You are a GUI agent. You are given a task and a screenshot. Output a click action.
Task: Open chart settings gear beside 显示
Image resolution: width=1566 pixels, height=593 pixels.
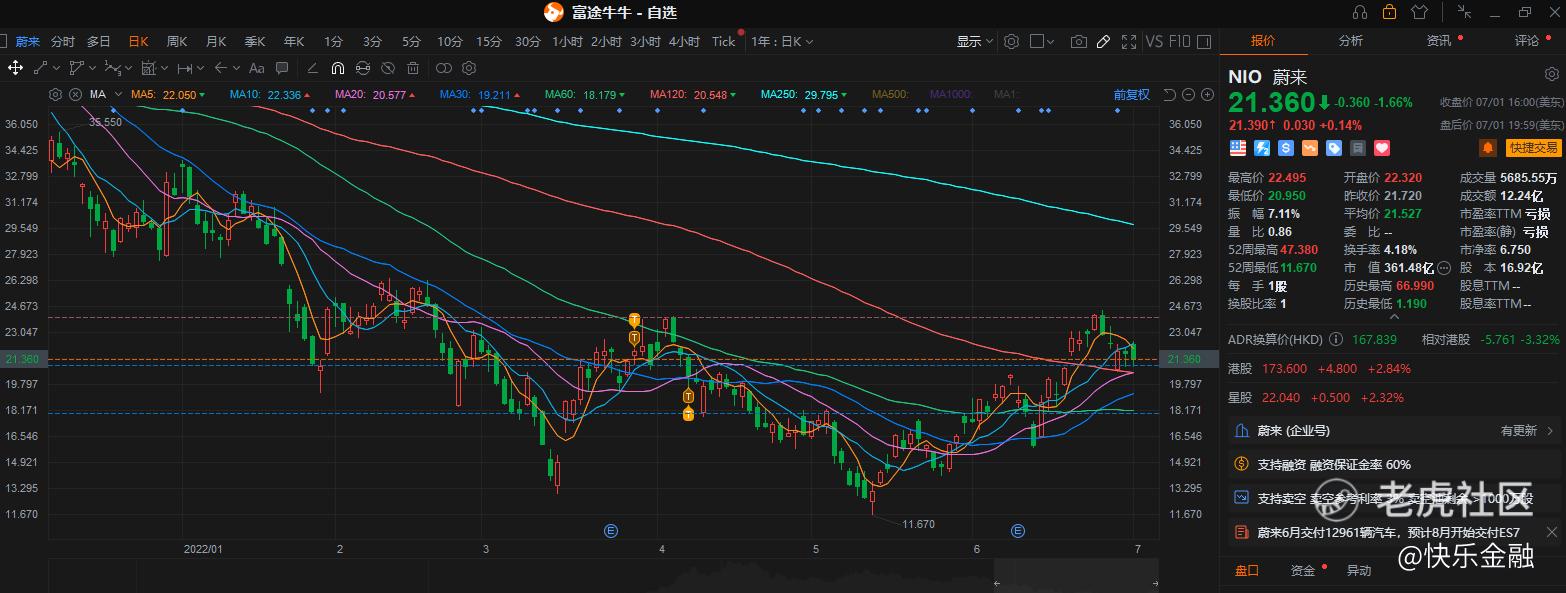click(1011, 42)
